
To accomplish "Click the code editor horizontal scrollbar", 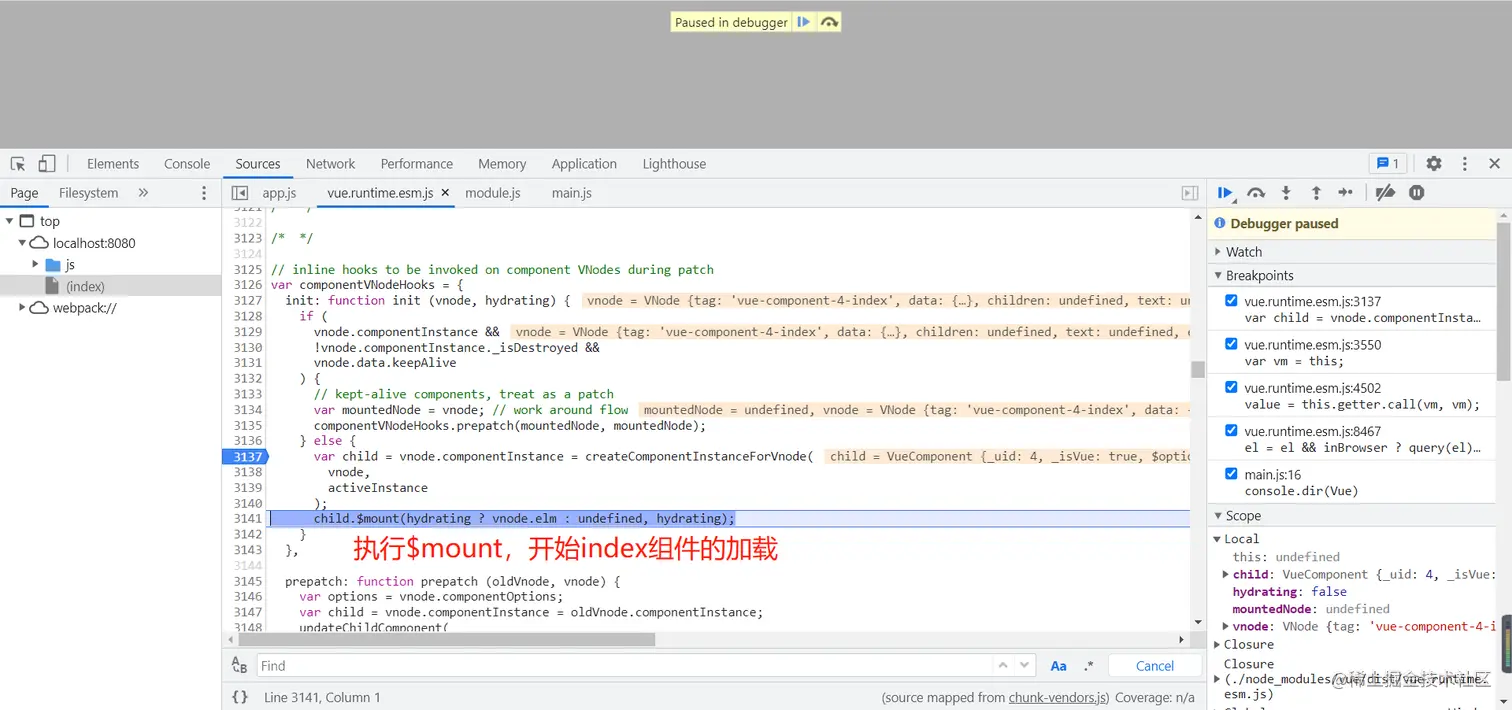I will point(445,639).
